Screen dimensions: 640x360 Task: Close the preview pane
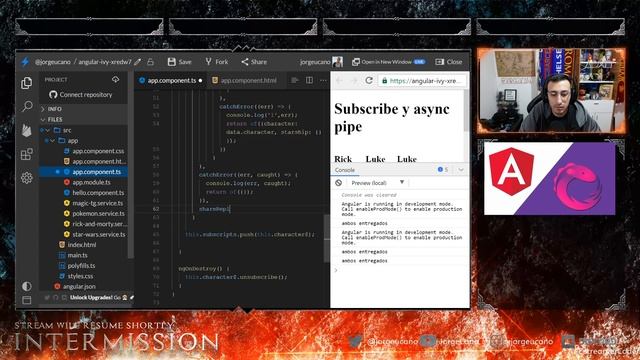(449, 62)
